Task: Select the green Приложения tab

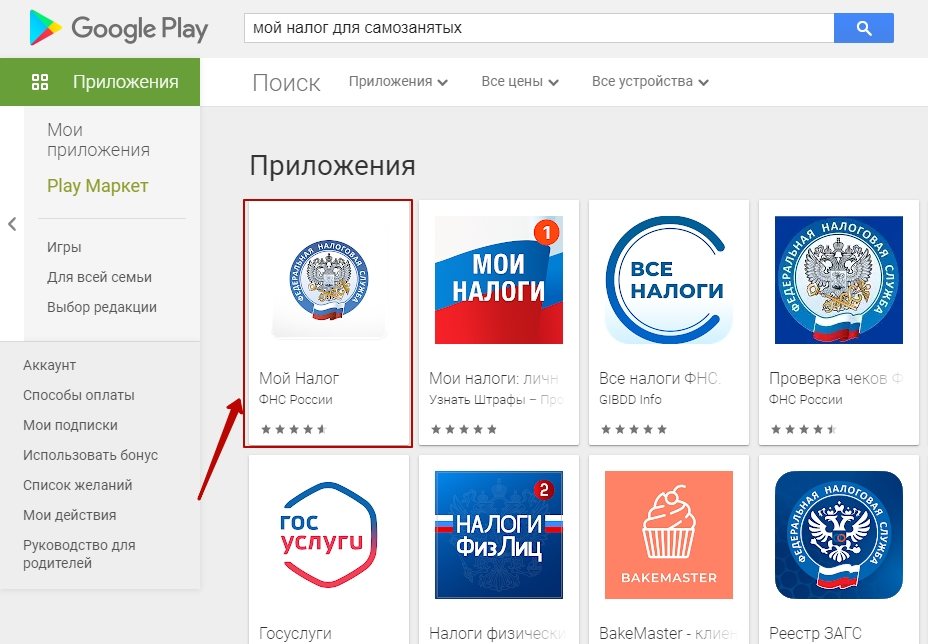Action: 100,82
